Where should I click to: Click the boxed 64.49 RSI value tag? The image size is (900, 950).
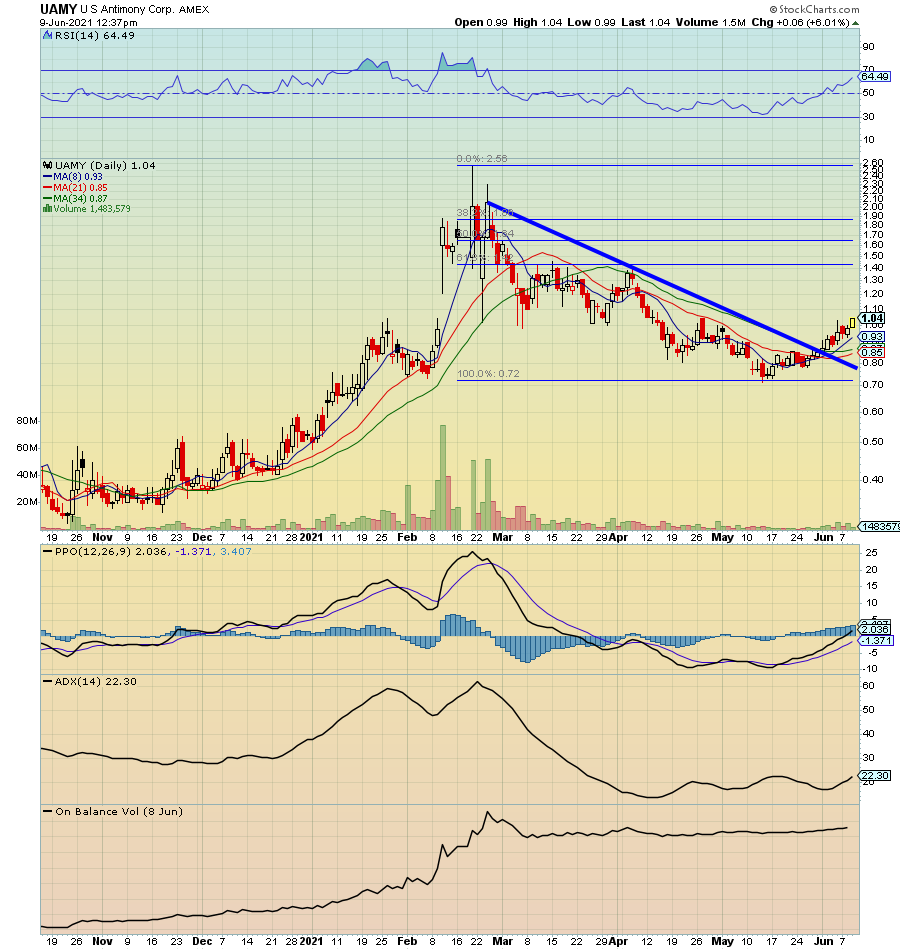875,76
